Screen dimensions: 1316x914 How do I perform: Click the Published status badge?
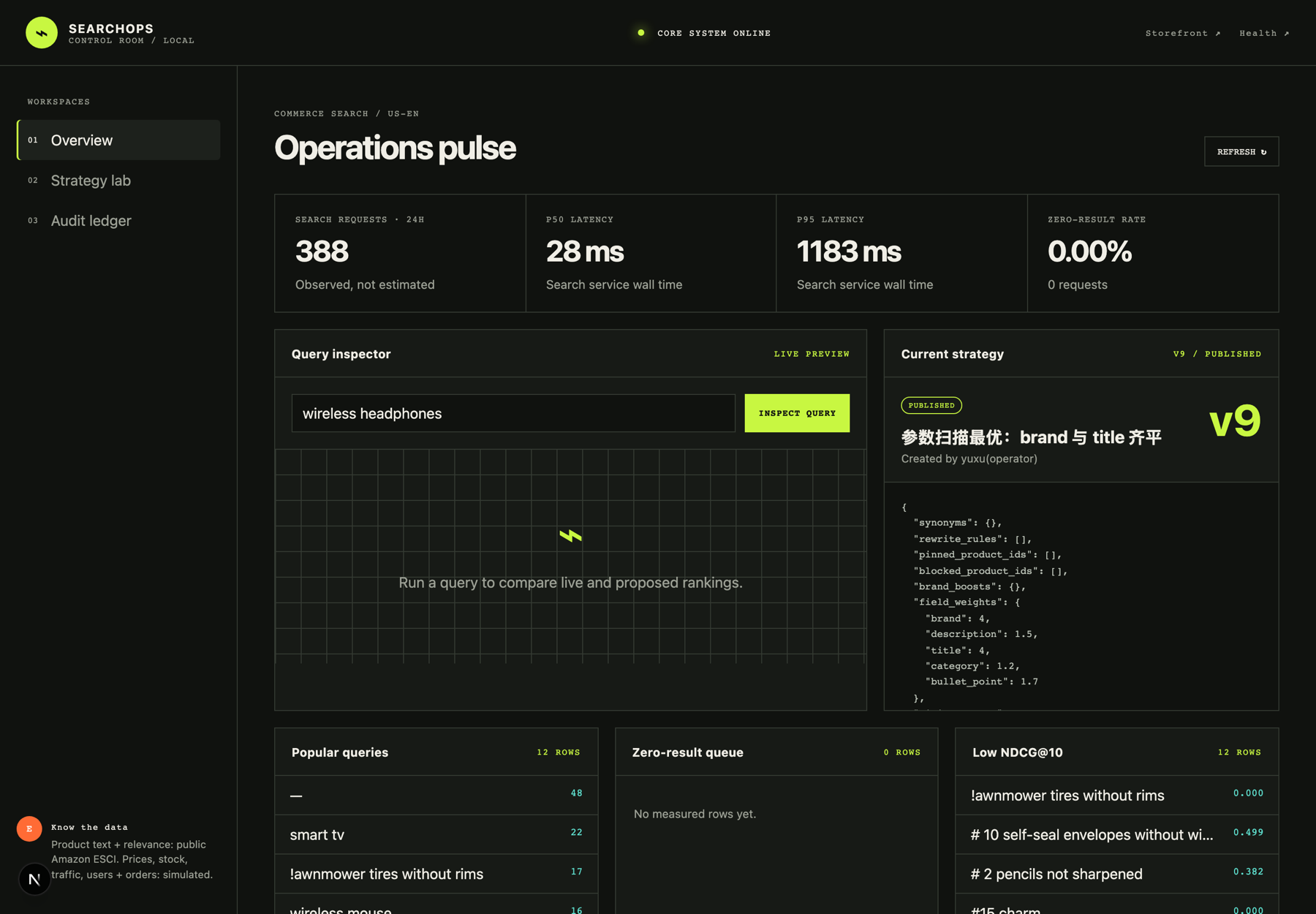[x=931, y=405]
